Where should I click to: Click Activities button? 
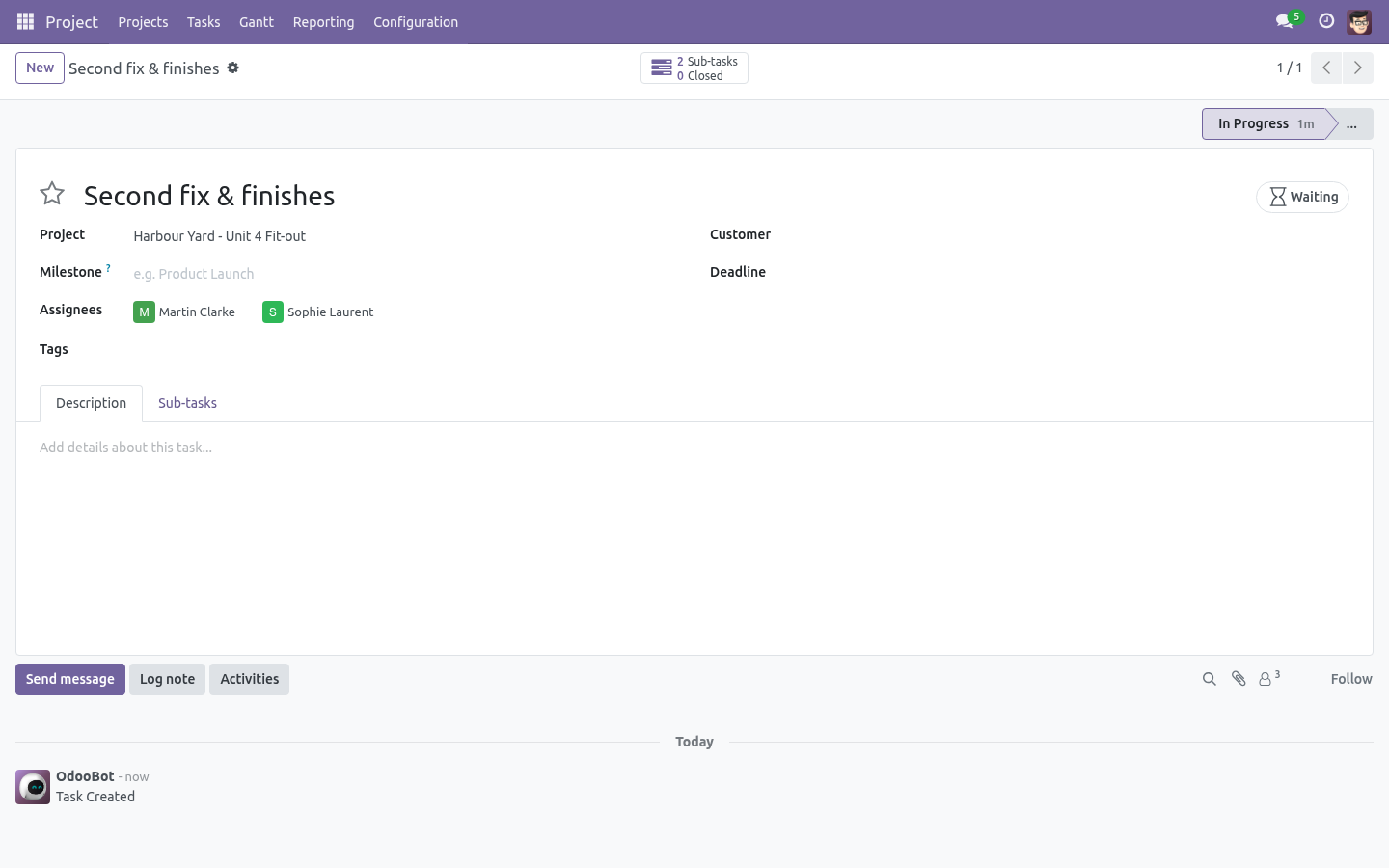(x=249, y=679)
